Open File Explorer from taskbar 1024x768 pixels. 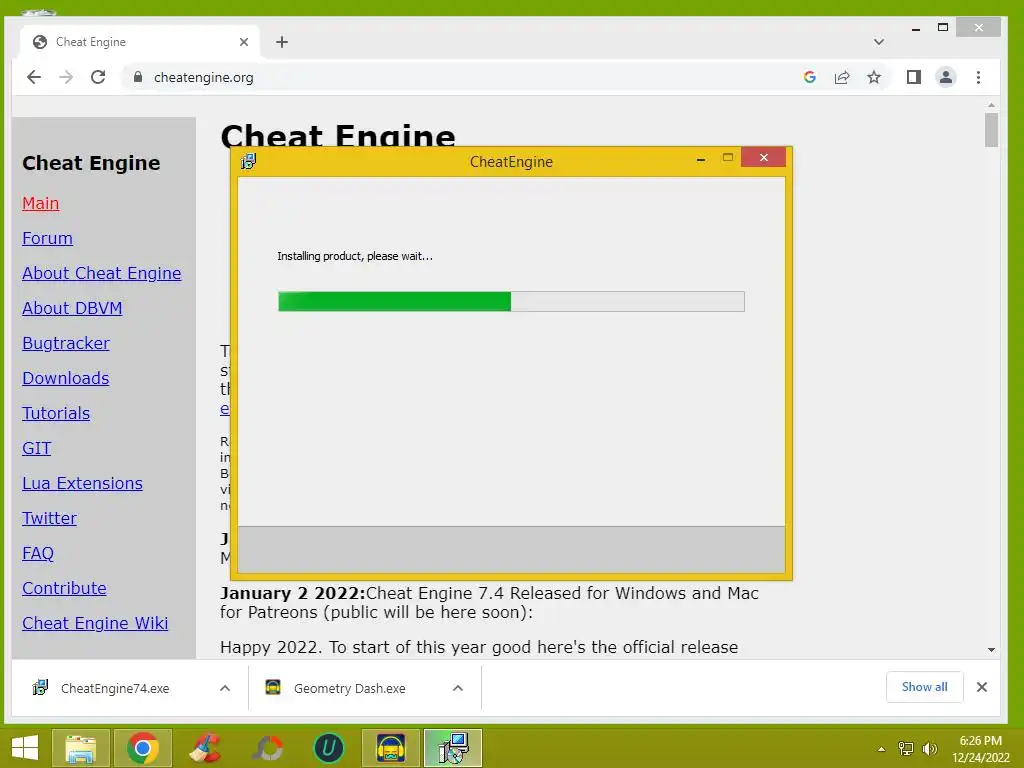point(80,748)
